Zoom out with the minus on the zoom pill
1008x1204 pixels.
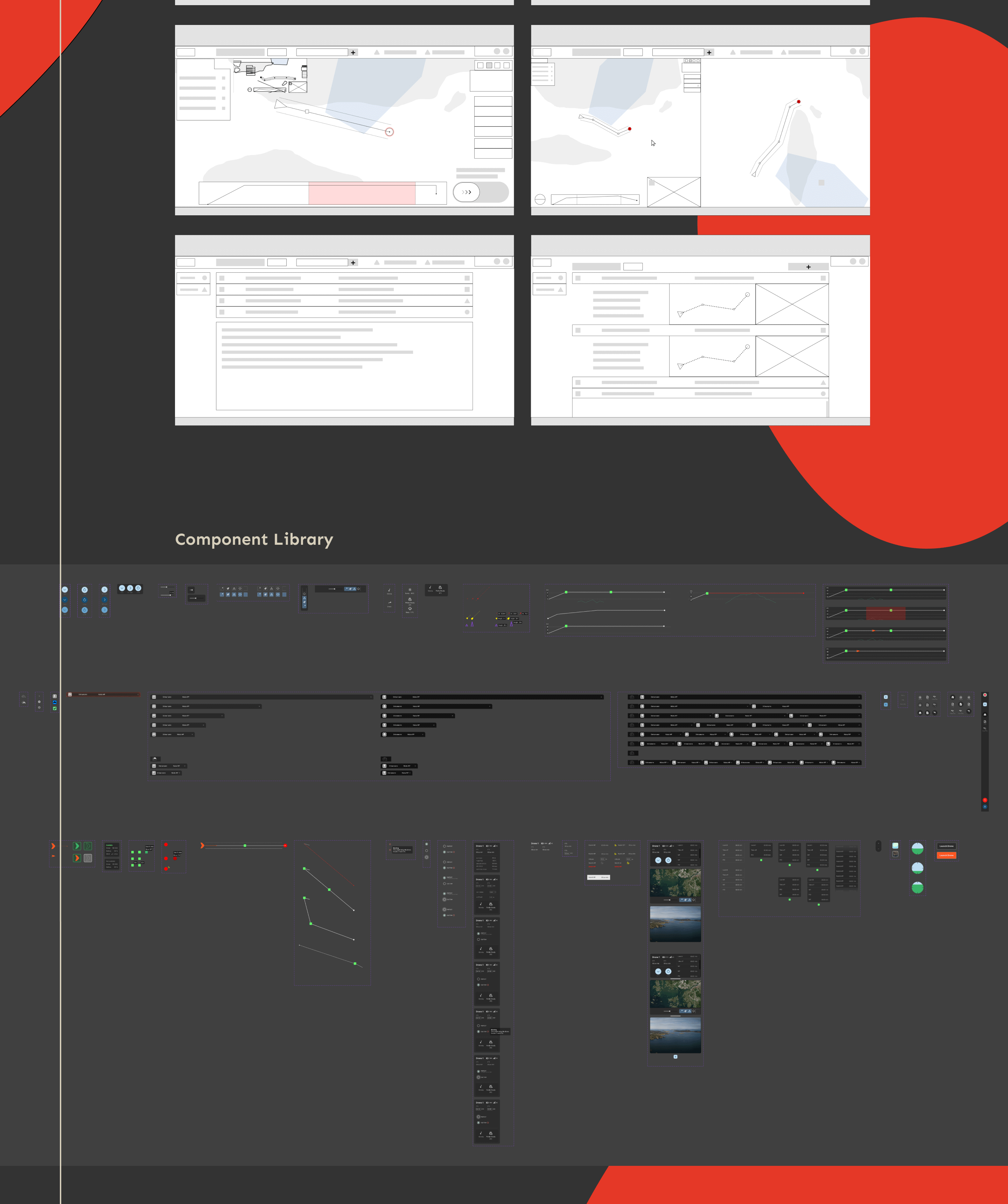pos(878,849)
